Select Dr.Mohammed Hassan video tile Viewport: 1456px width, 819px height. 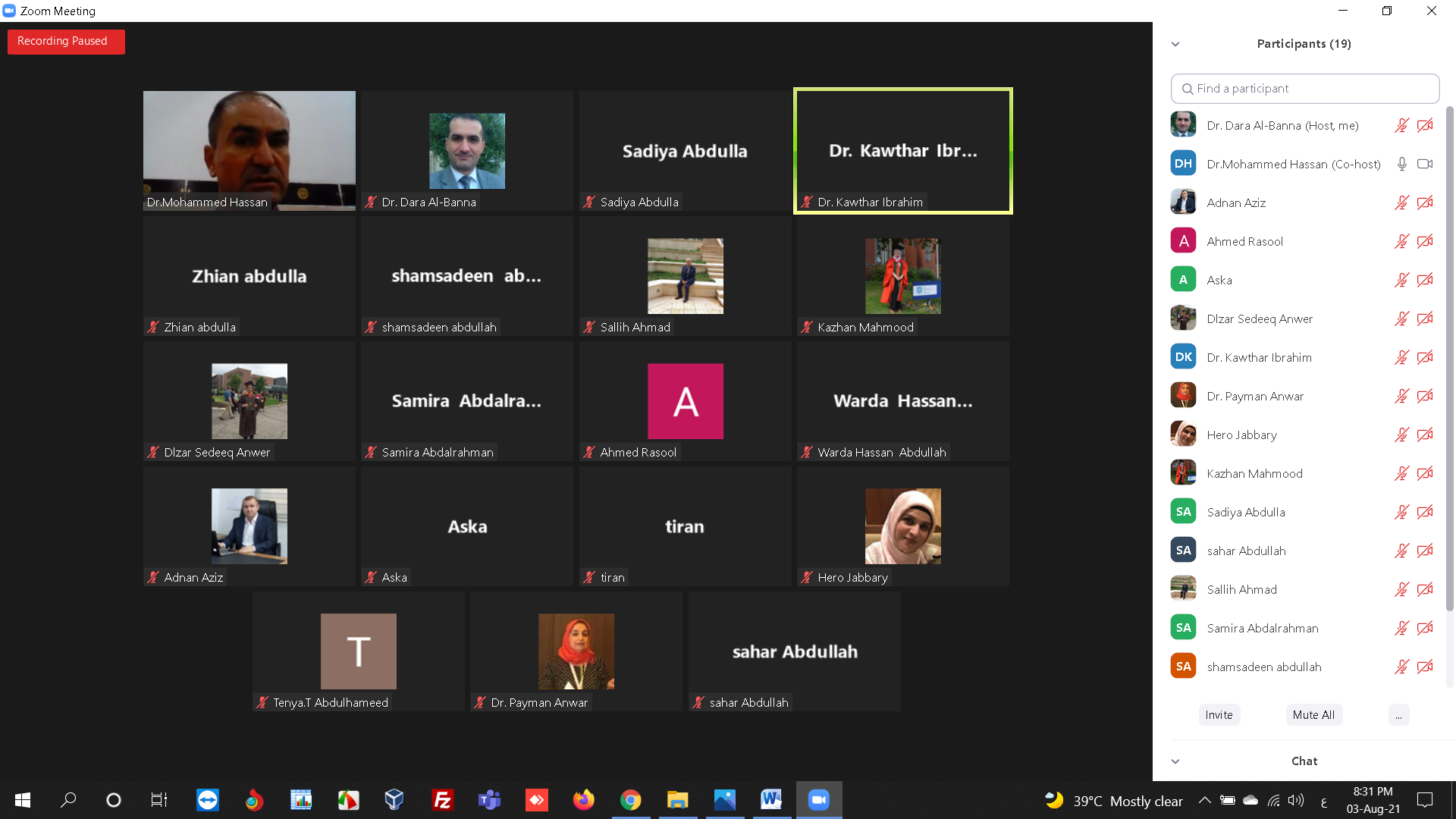(249, 151)
